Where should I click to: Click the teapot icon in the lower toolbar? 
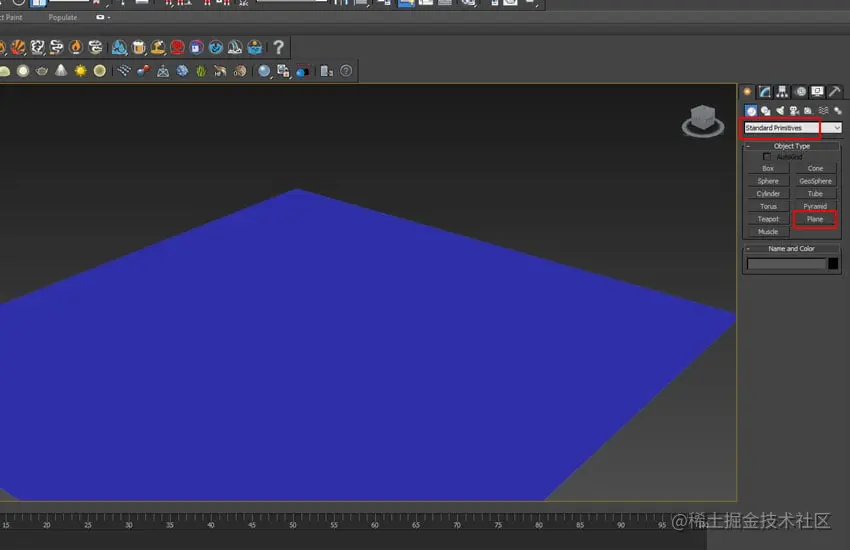tap(42, 71)
